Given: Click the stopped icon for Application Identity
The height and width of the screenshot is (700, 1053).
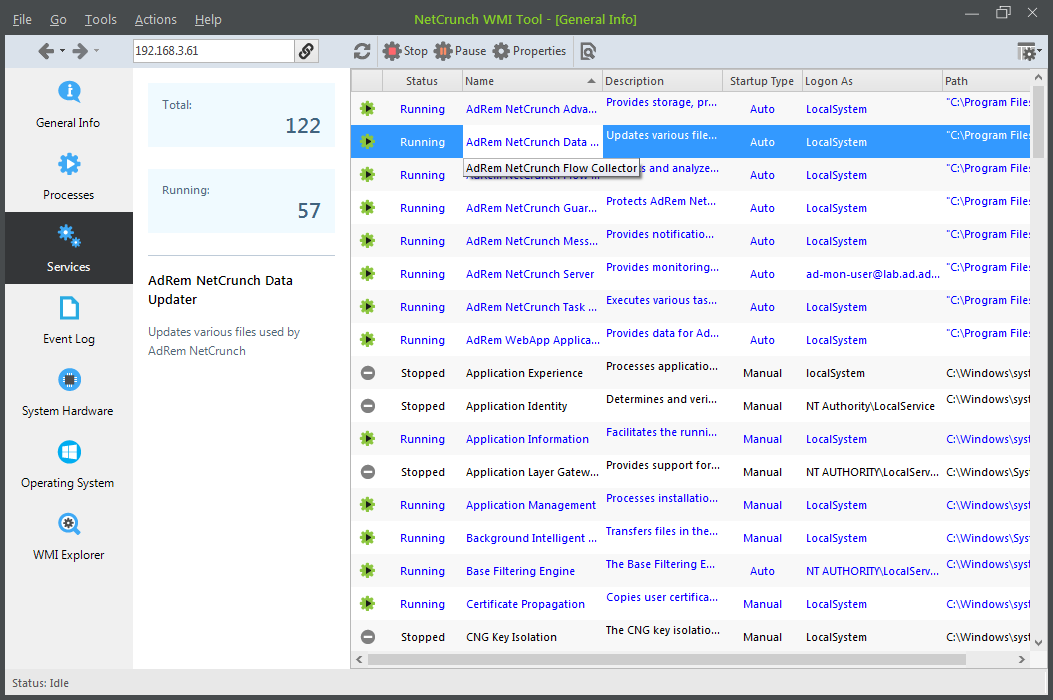Looking at the screenshot, I should 367,406.
